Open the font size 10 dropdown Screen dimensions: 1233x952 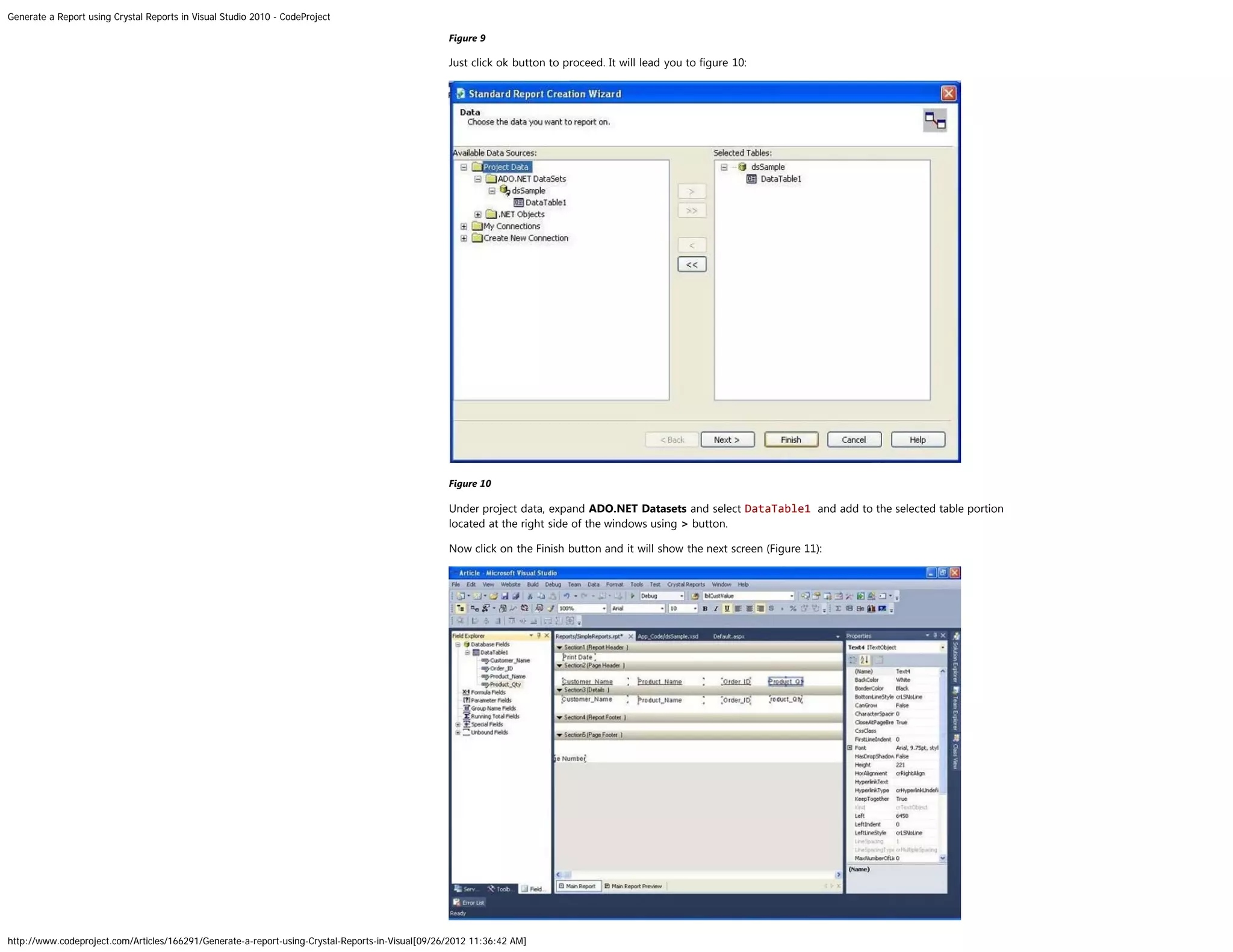(695, 608)
